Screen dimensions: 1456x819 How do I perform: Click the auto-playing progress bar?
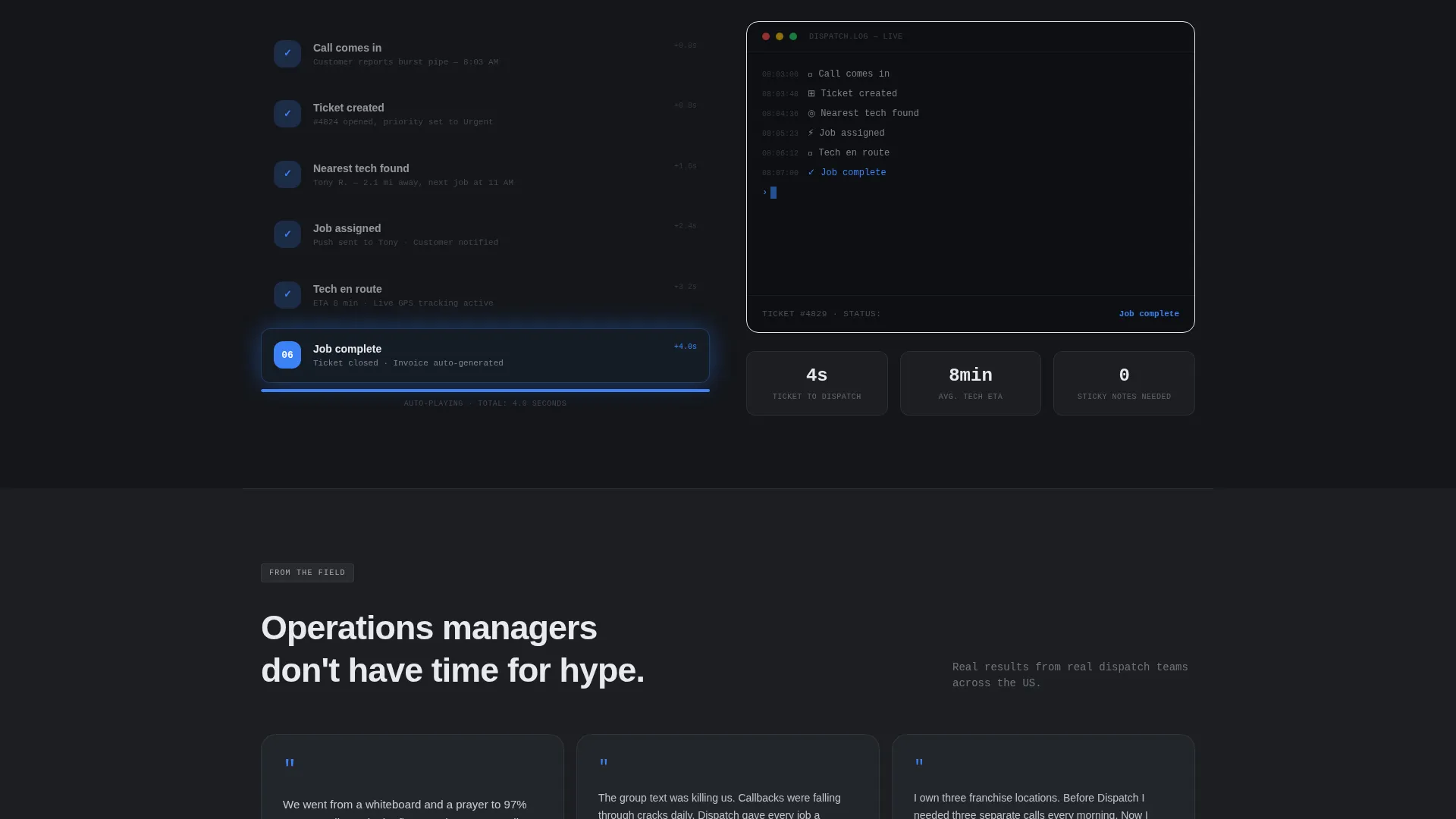pyautogui.click(x=485, y=391)
